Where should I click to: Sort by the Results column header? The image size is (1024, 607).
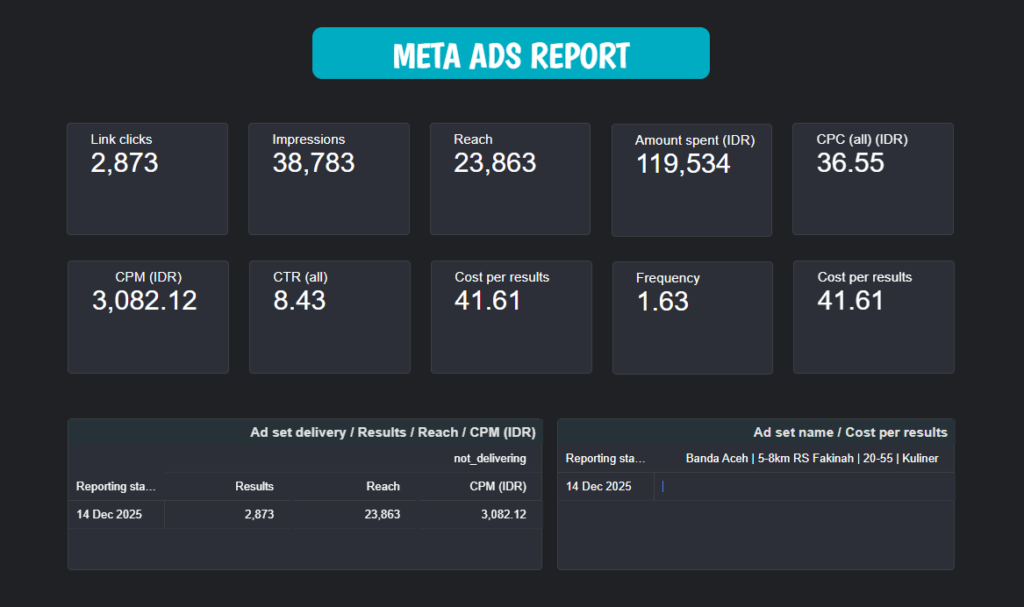point(254,487)
